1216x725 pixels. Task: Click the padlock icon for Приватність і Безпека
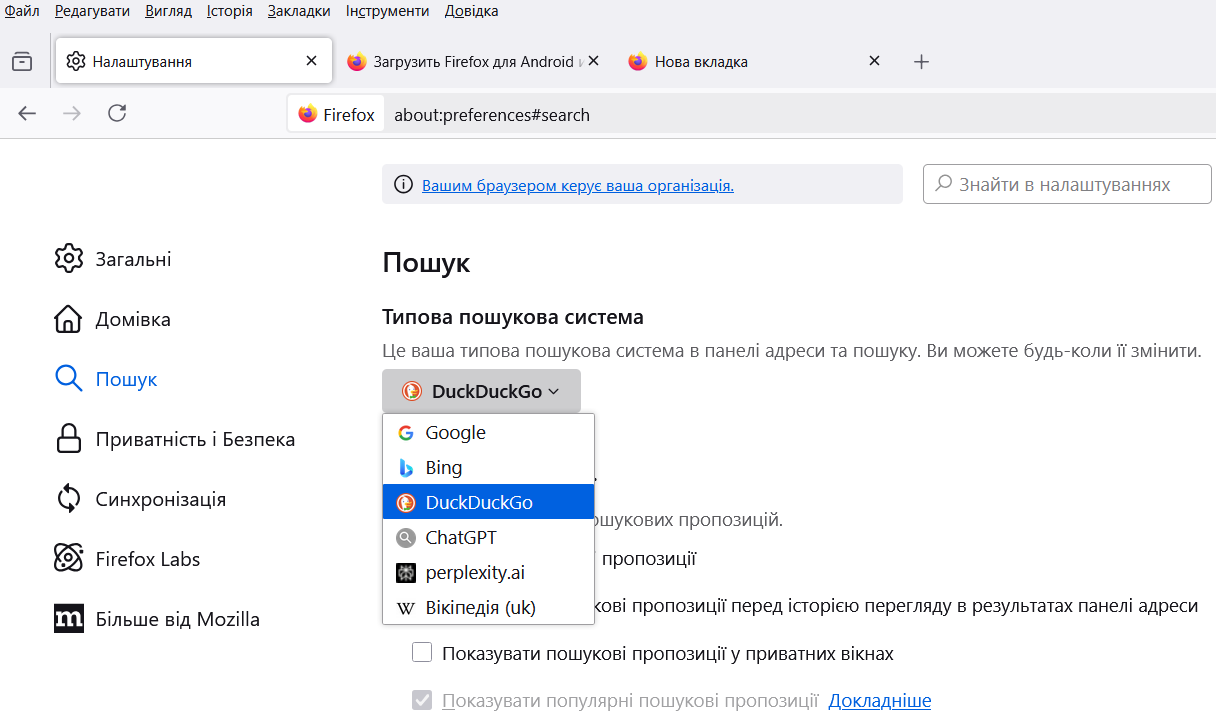point(68,439)
